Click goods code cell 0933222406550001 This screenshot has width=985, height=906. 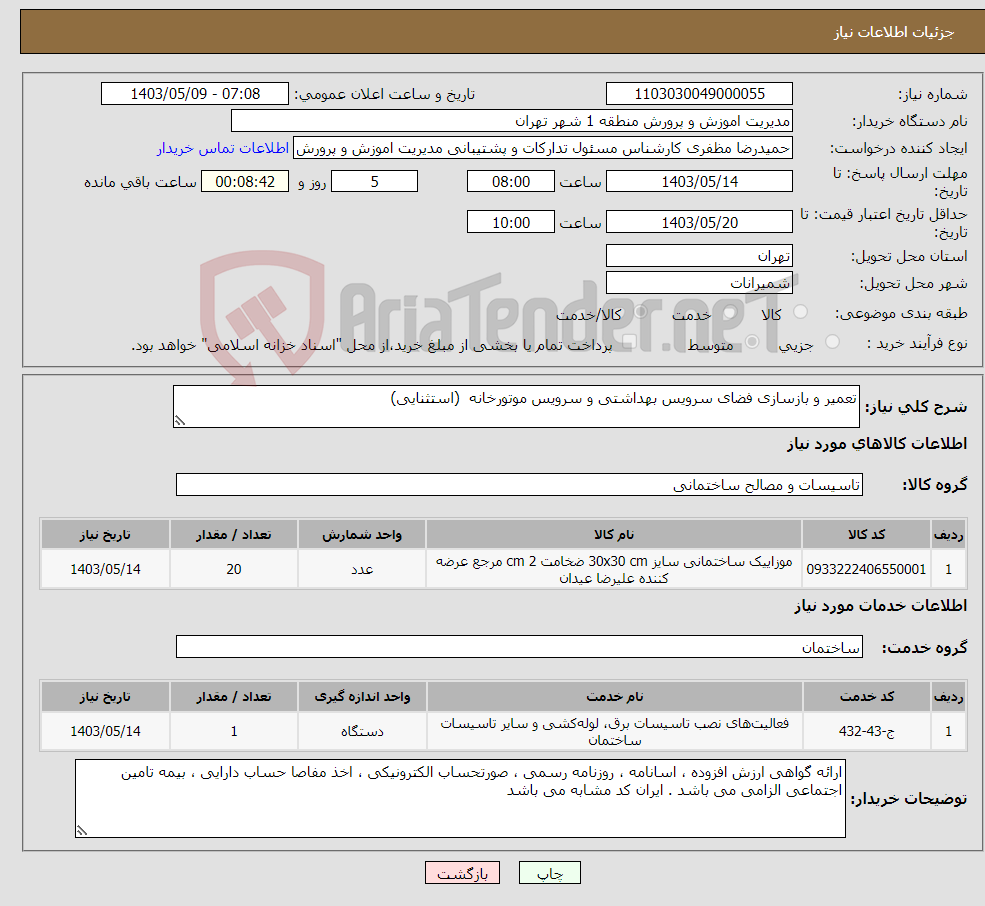[866, 569]
